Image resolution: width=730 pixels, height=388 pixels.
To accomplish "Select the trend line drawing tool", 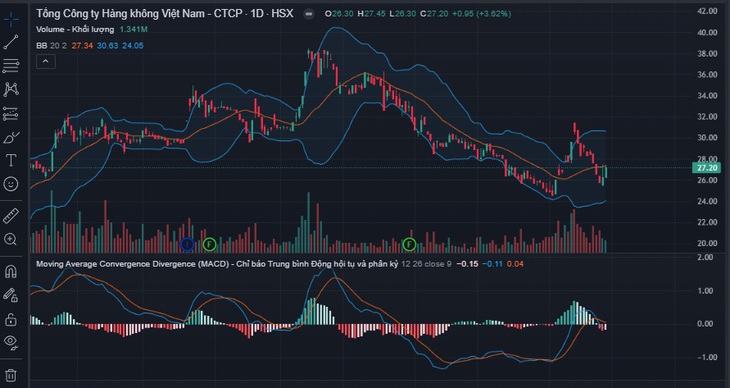I will coord(11,42).
